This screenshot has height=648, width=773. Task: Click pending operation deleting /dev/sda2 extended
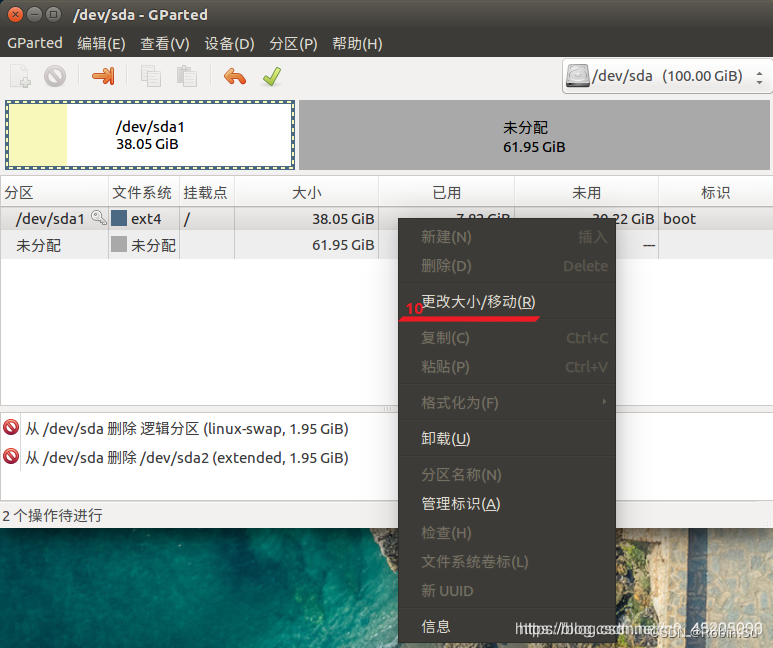pyautogui.click(x=187, y=458)
